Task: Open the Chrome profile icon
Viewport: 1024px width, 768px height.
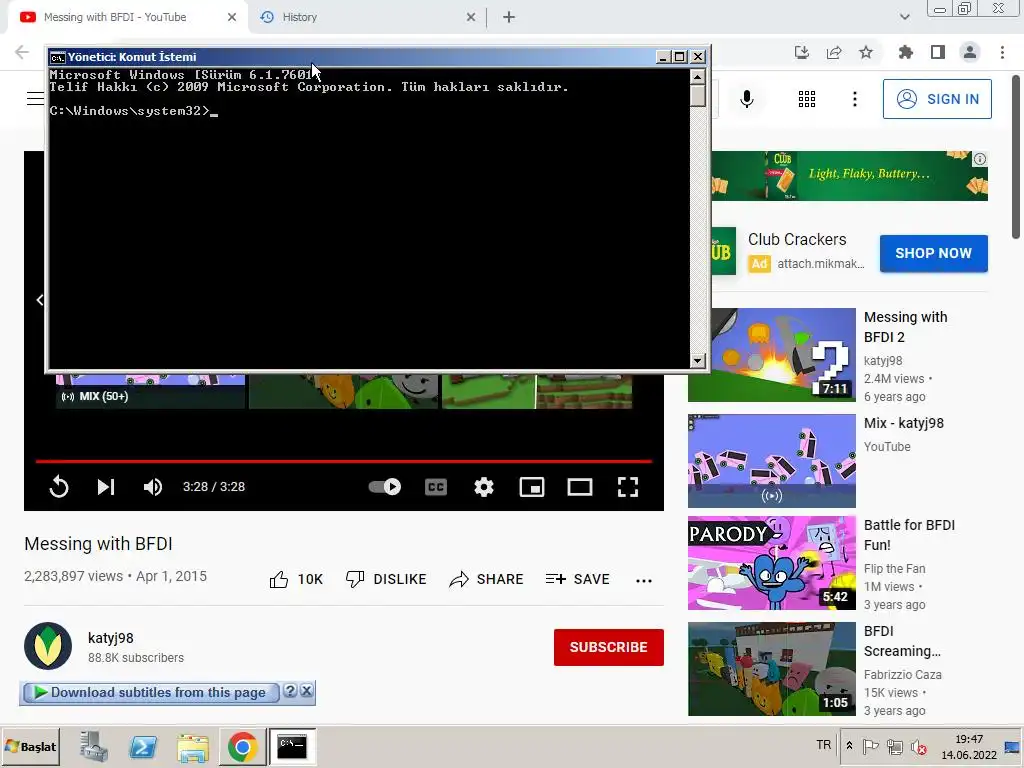Action: click(970, 52)
